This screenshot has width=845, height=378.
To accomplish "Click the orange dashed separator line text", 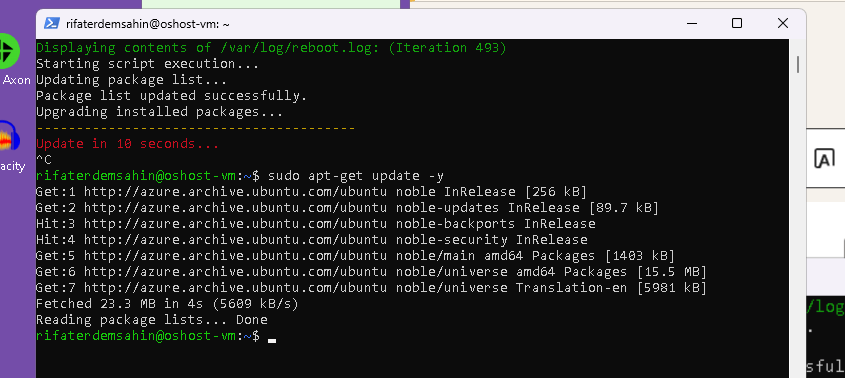I will point(195,128).
